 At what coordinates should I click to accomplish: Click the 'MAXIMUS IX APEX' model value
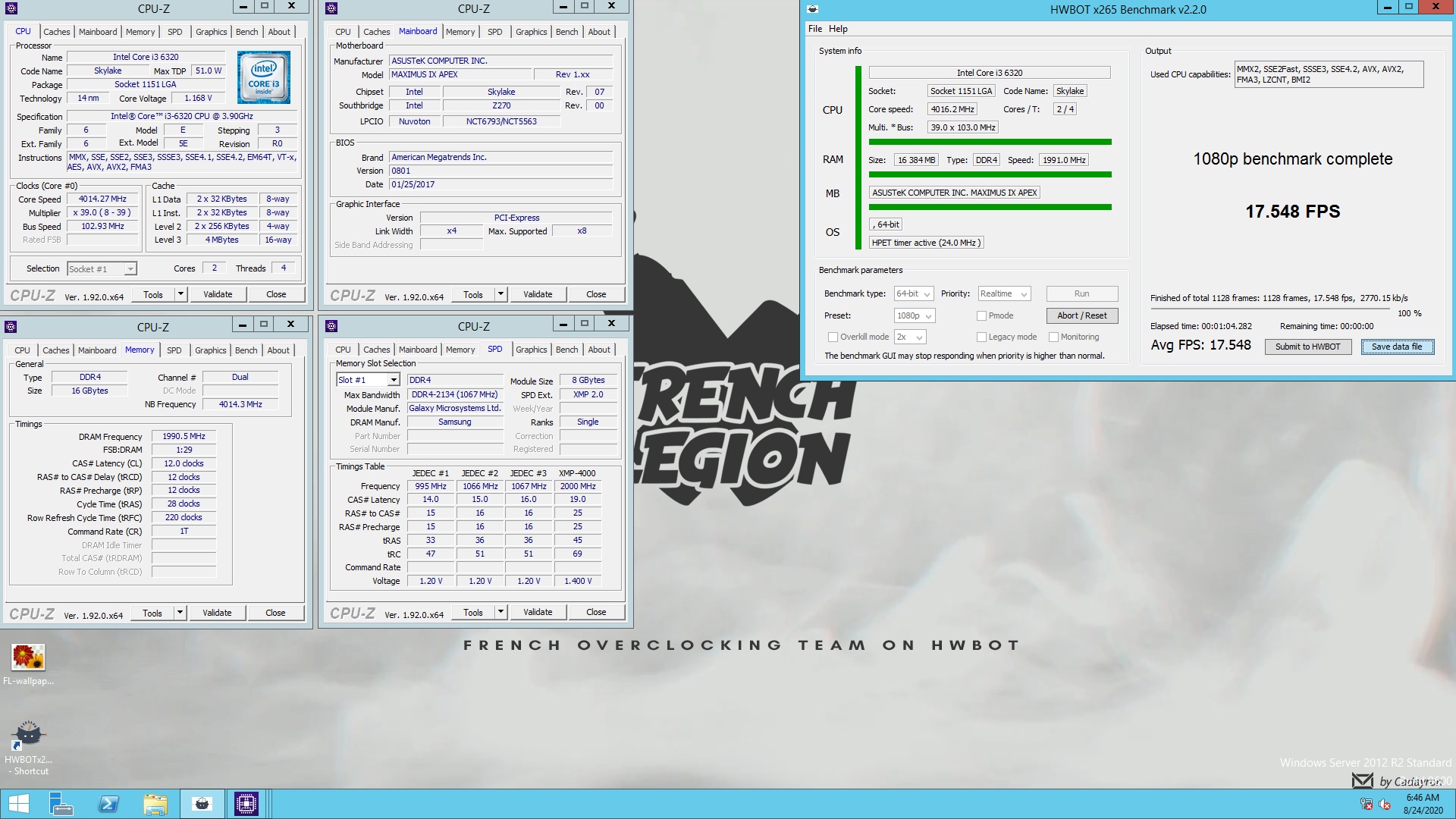pos(460,74)
